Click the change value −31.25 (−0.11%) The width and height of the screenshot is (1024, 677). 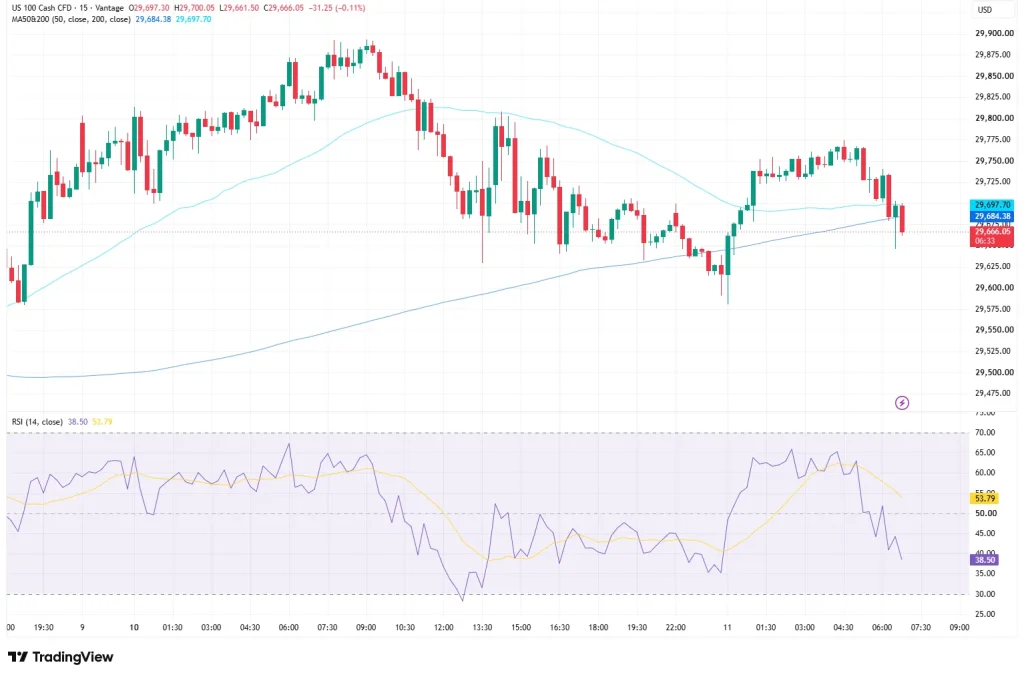pyautogui.click(x=337, y=8)
